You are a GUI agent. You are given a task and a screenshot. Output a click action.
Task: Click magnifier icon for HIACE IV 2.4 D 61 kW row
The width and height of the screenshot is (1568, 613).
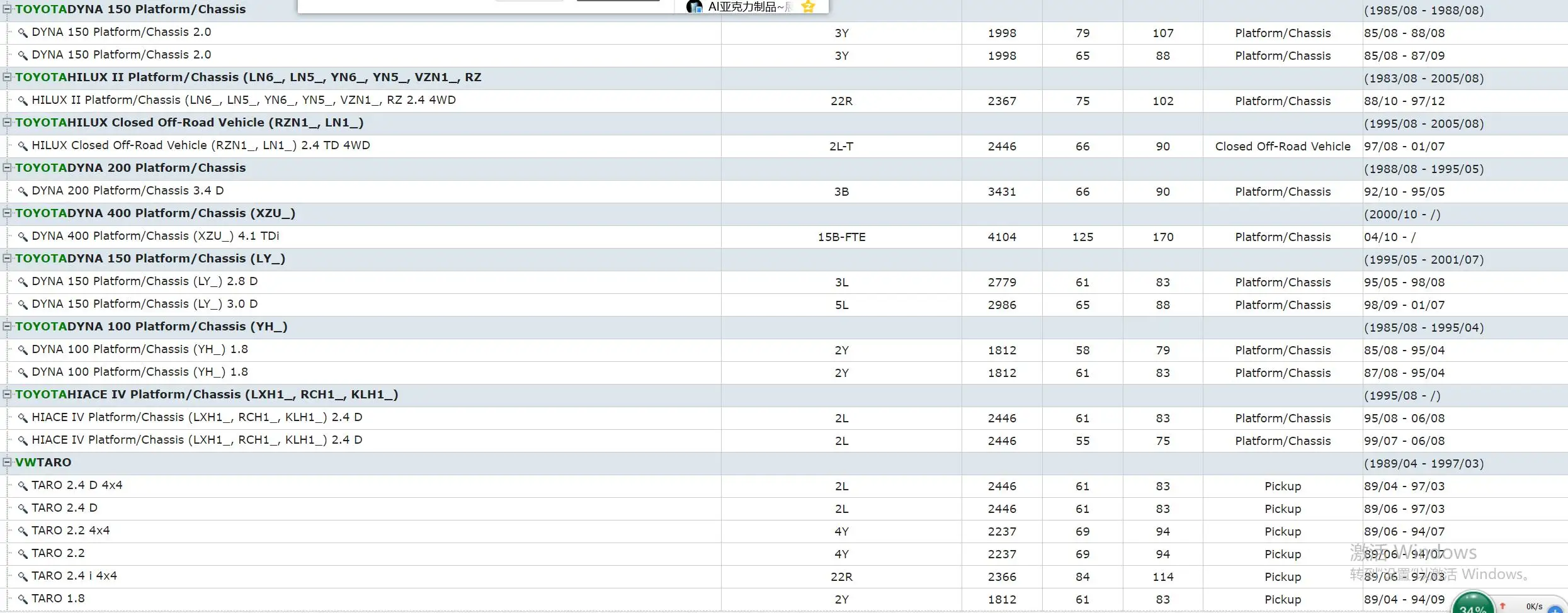point(23,418)
